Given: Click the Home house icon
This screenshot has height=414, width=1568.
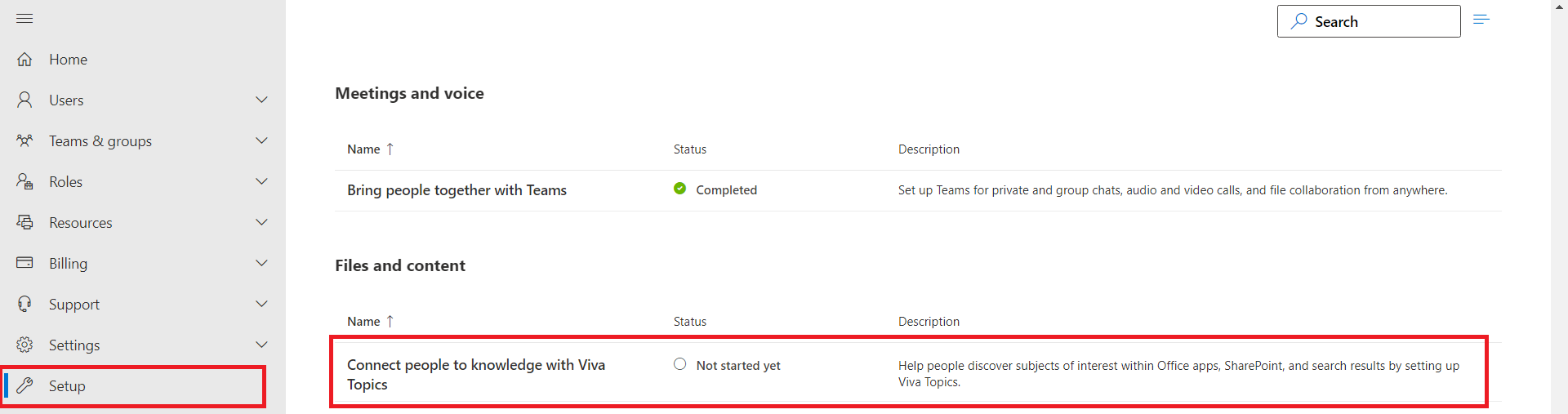Looking at the screenshot, I should point(24,60).
